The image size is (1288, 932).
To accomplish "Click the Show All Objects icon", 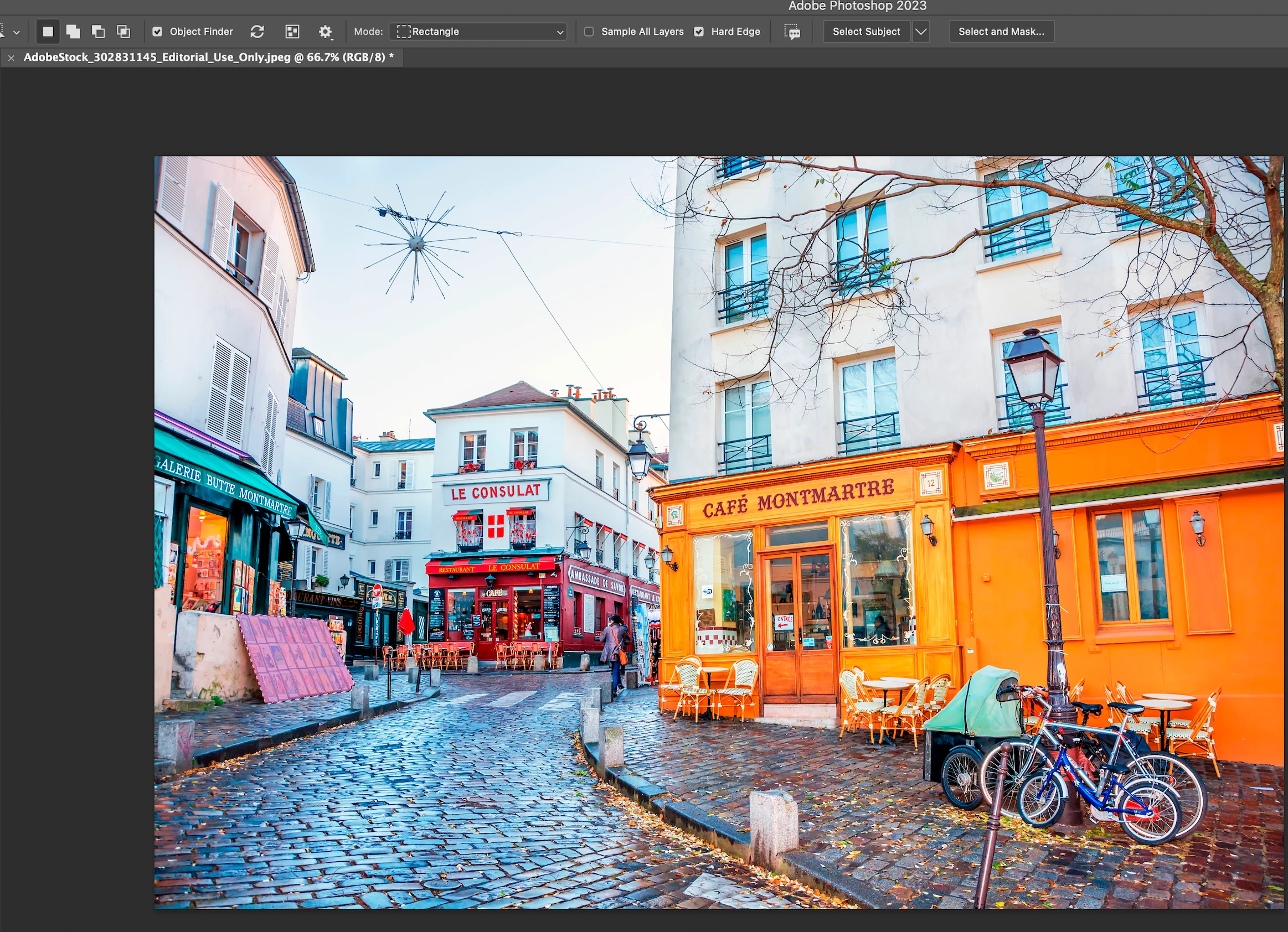I will pyautogui.click(x=292, y=32).
